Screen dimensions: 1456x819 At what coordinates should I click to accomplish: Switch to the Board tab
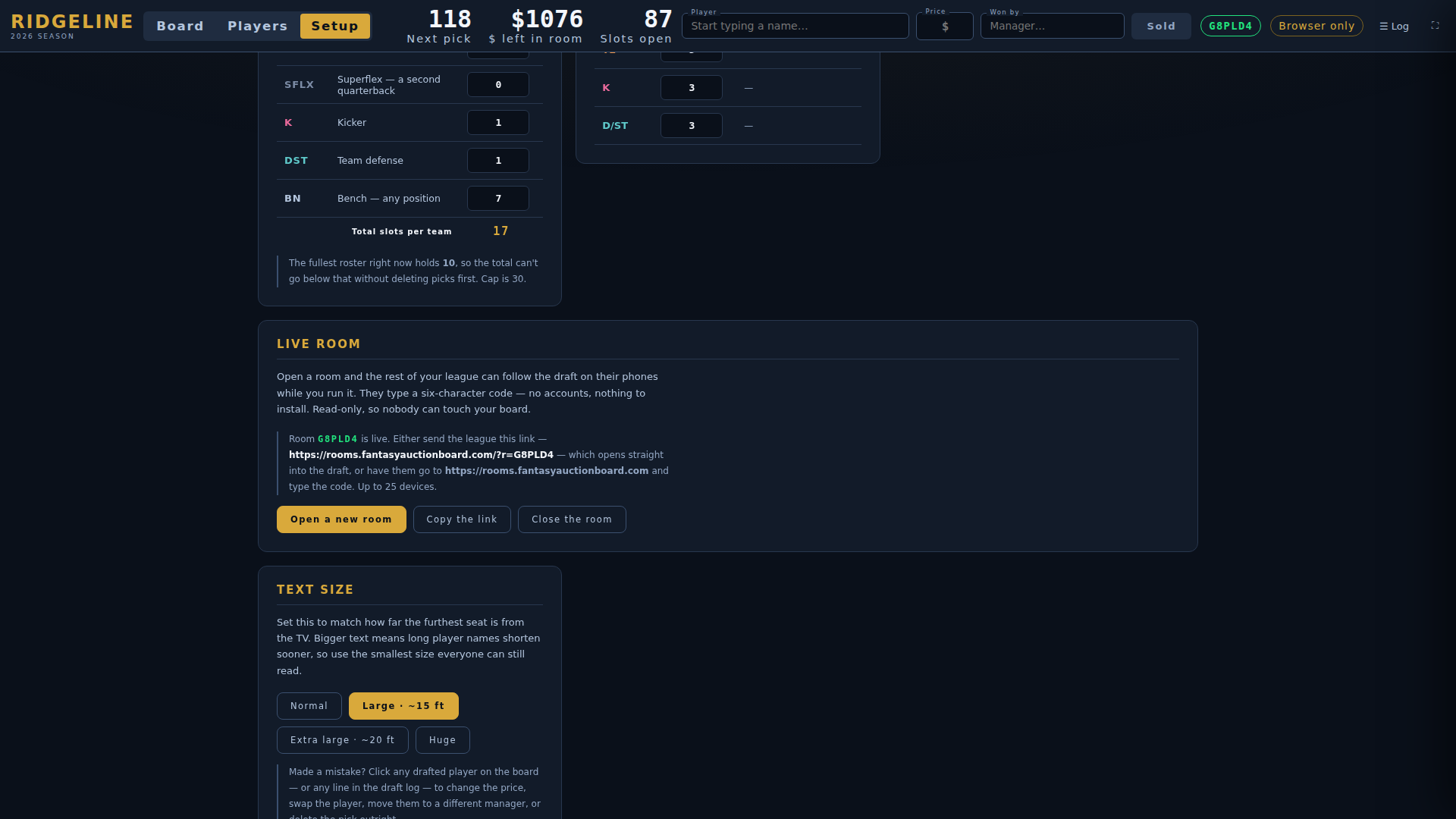click(180, 26)
